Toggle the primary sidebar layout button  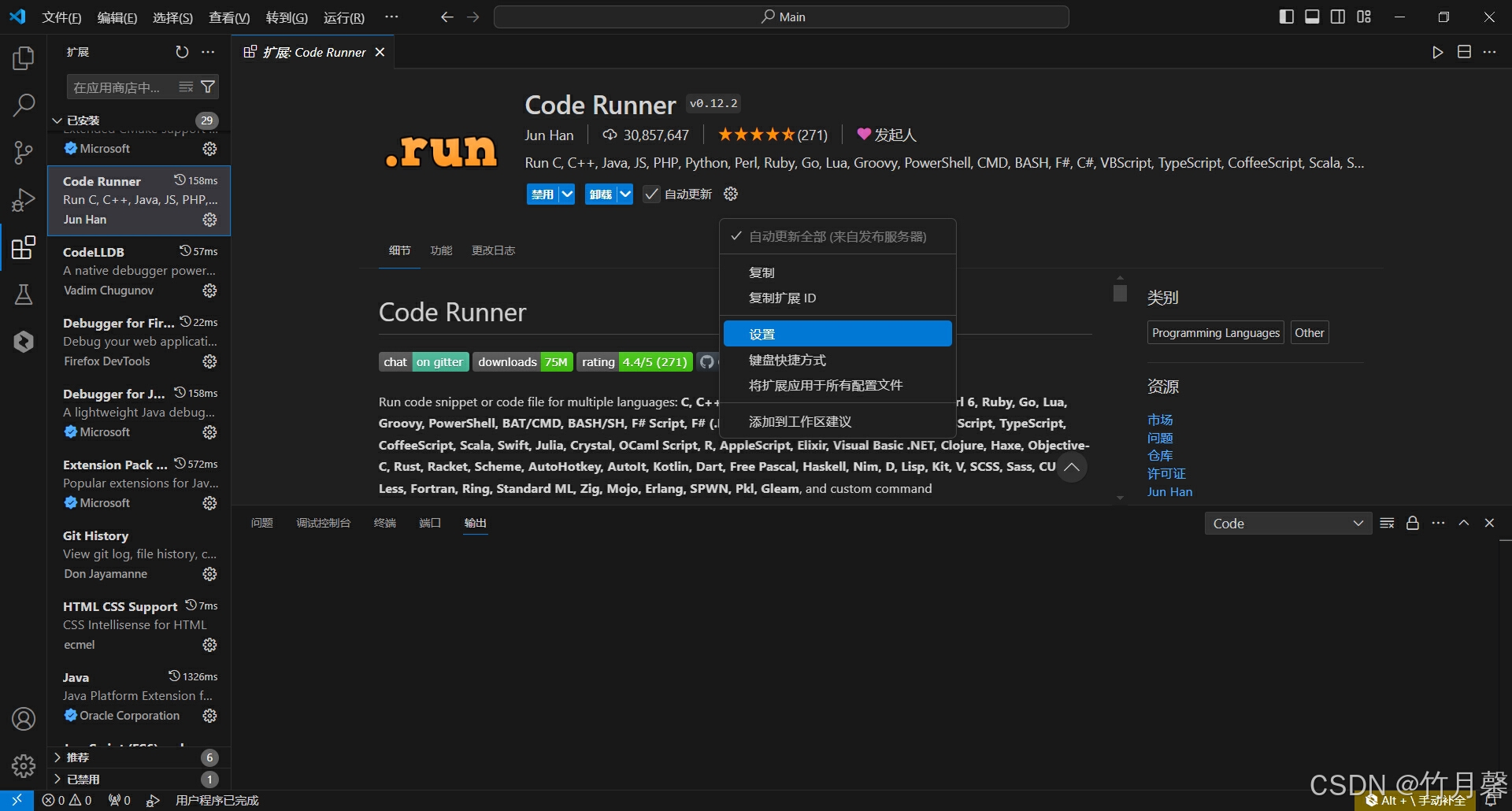[x=1287, y=17]
